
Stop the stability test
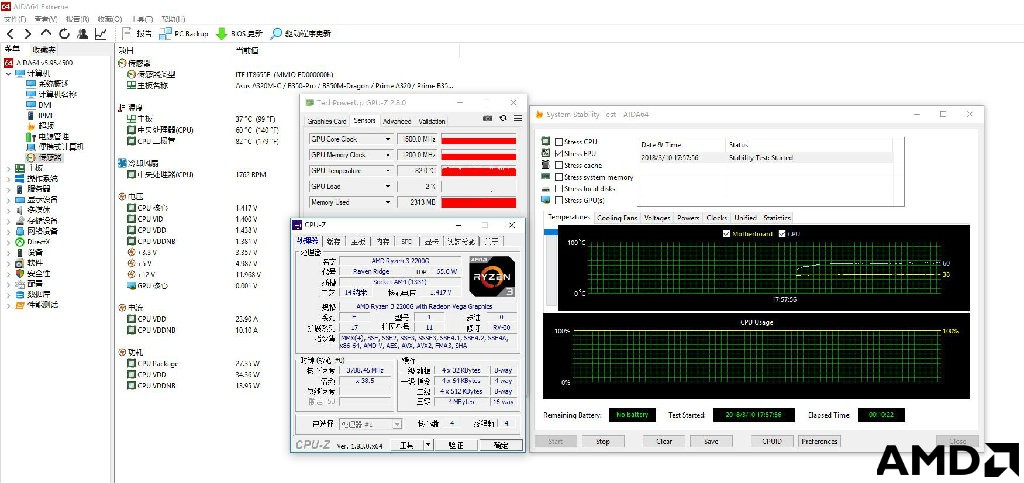[x=603, y=441]
